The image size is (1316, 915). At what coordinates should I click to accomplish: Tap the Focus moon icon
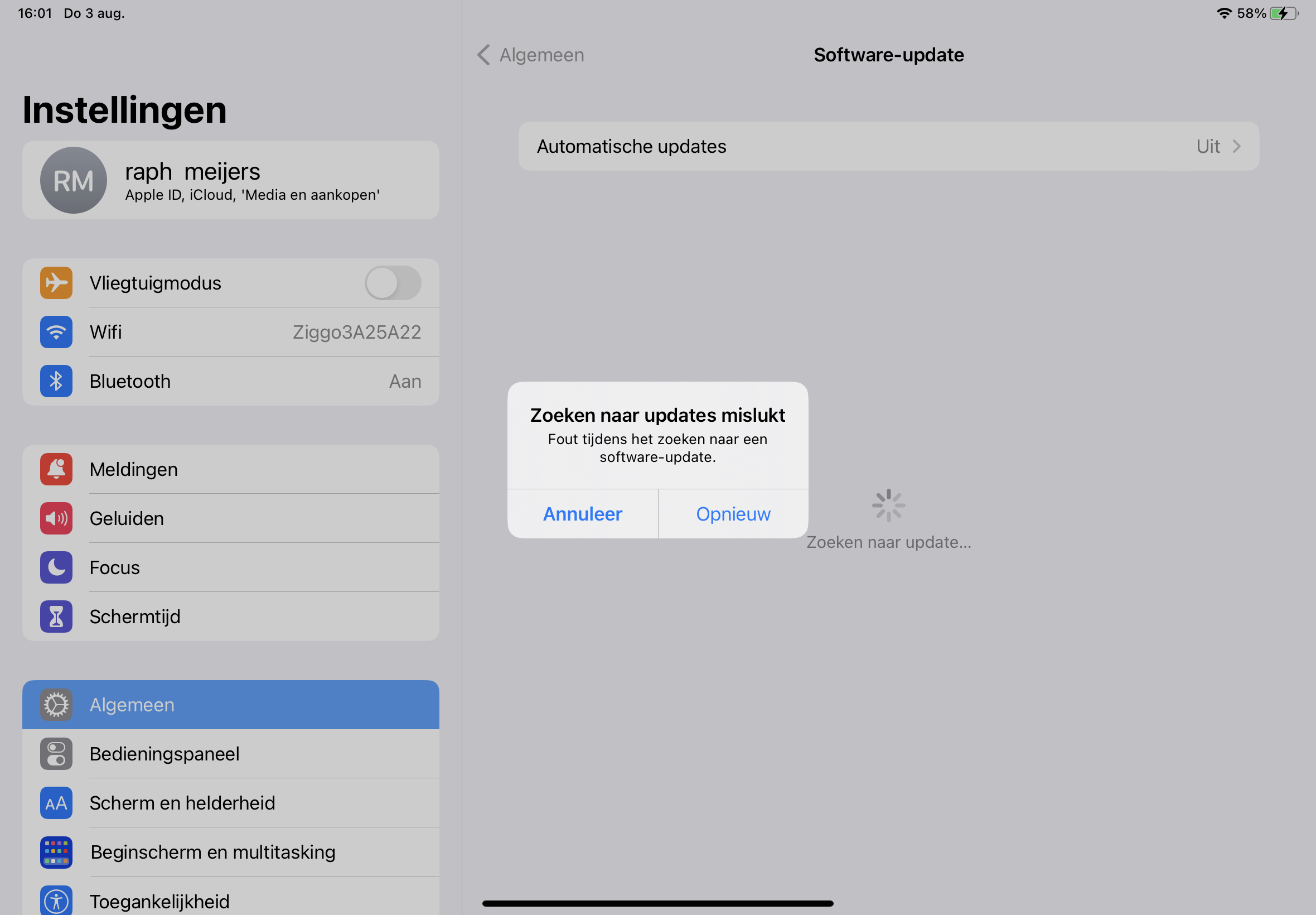point(56,567)
